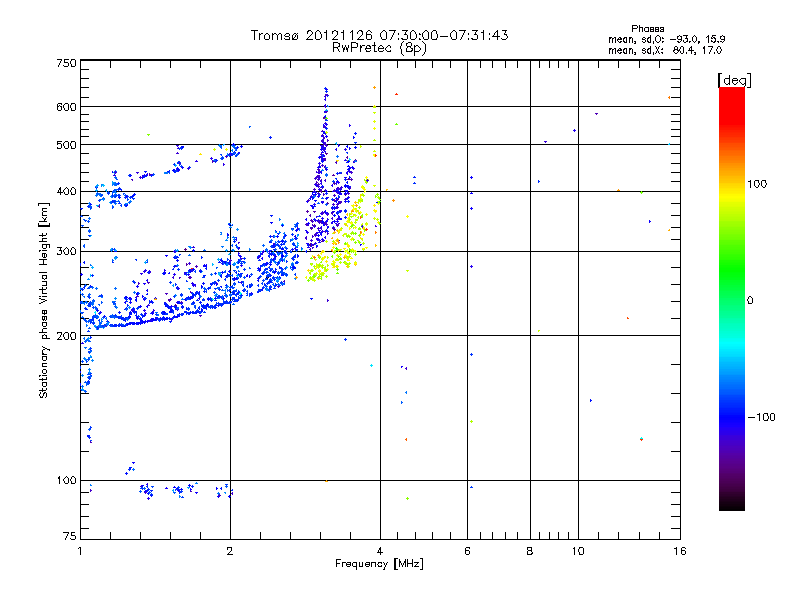Click the y-axis tick label '500'
The image size is (800, 600).
pos(66,145)
